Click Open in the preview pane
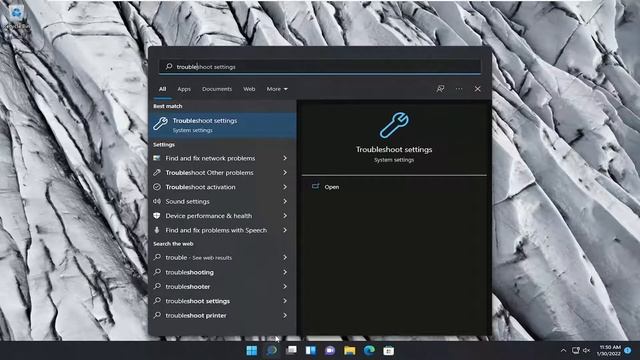The image size is (640, 360). tap(331, 187)
